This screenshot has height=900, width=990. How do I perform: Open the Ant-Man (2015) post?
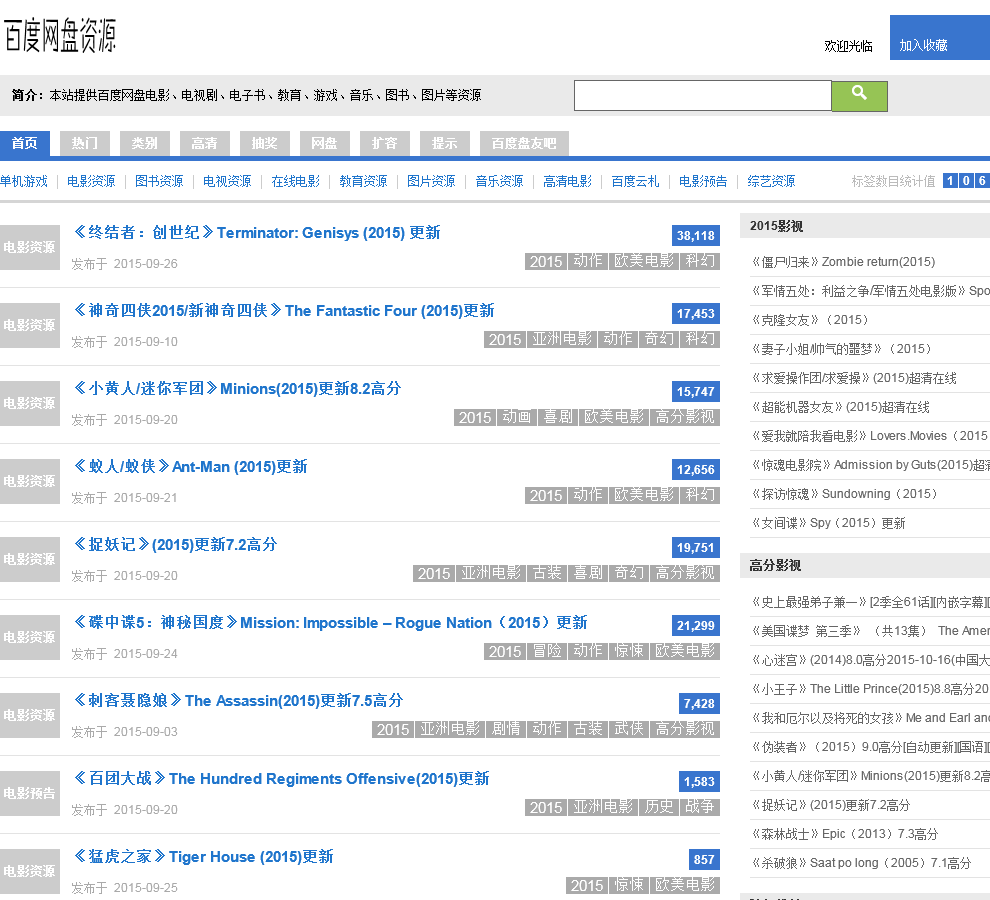click(191, 467)
